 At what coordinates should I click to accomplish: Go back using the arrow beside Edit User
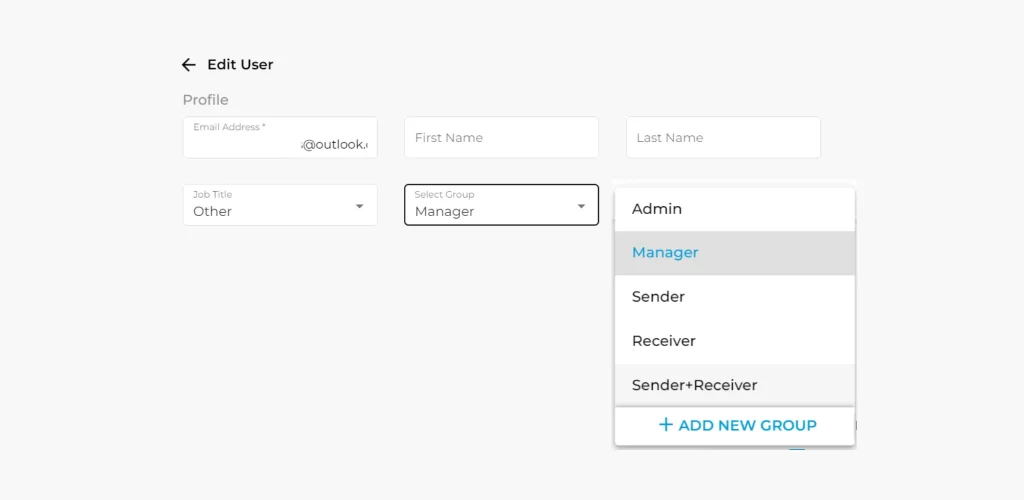tap(189, 65)
